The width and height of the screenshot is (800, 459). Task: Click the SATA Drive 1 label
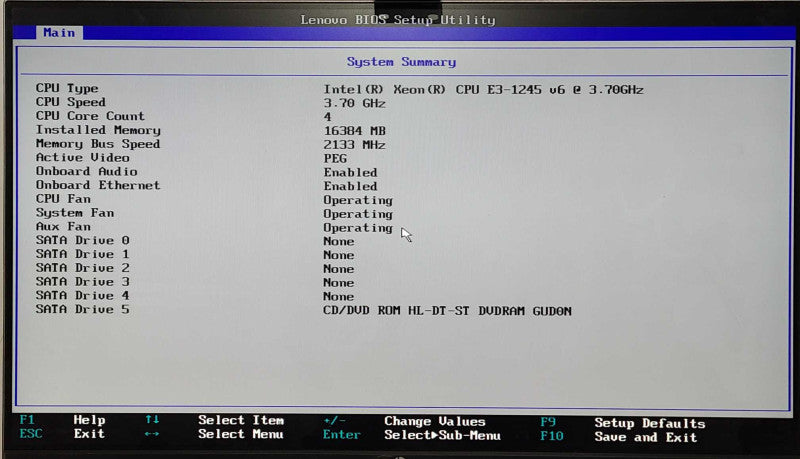tap(83, 254)
